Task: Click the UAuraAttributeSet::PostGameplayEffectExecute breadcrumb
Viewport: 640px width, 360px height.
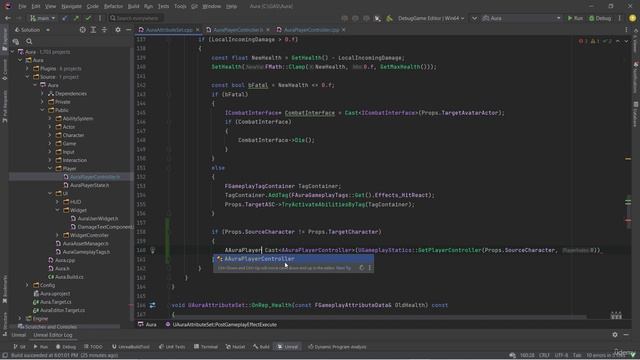Action: pos(221,324)
